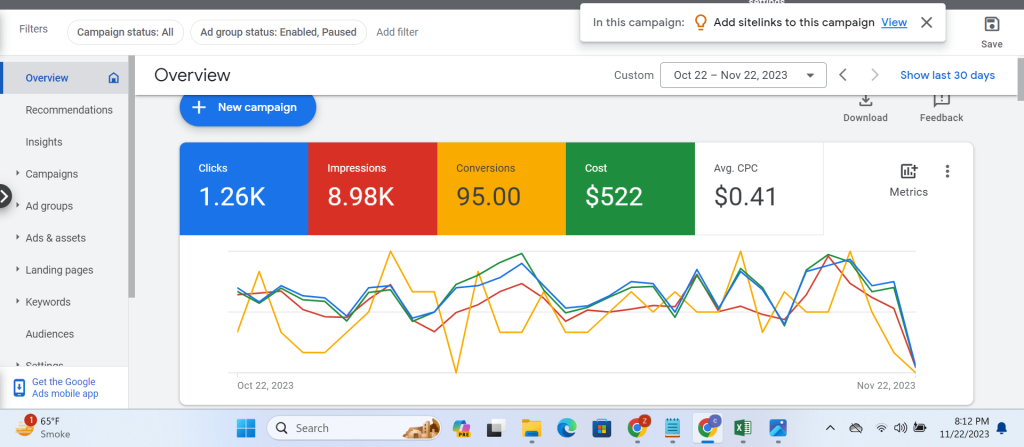
Task: Click Show last 30 days link
Action: click(947, 75)
